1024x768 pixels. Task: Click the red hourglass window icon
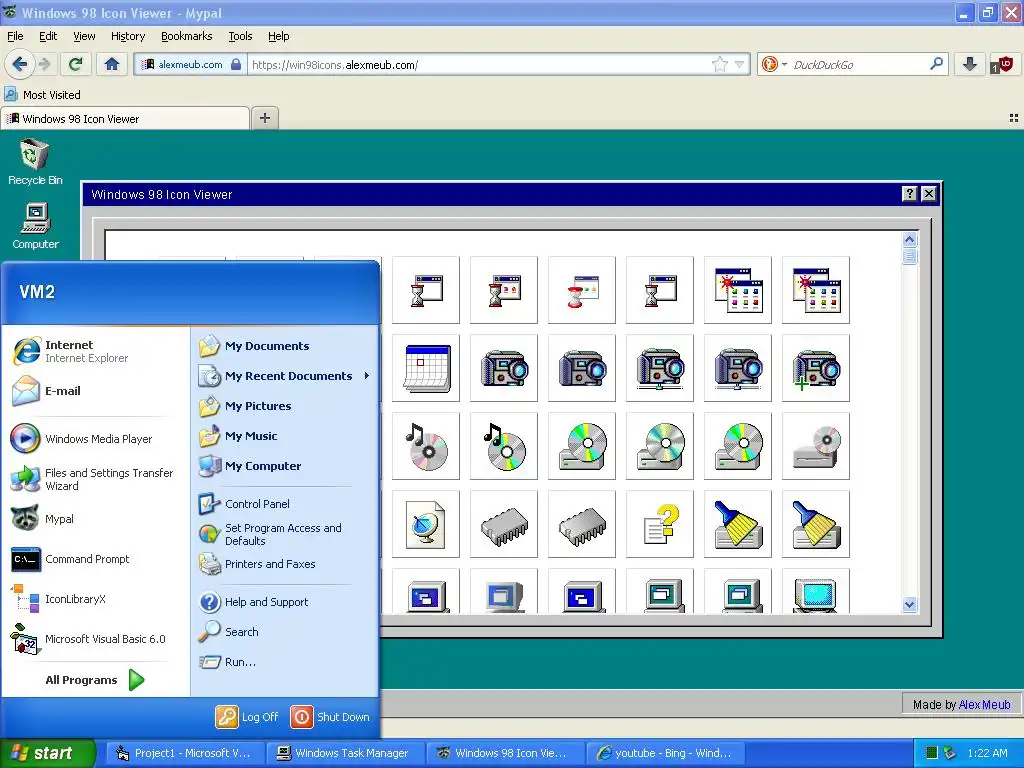[x=582, y=290]
